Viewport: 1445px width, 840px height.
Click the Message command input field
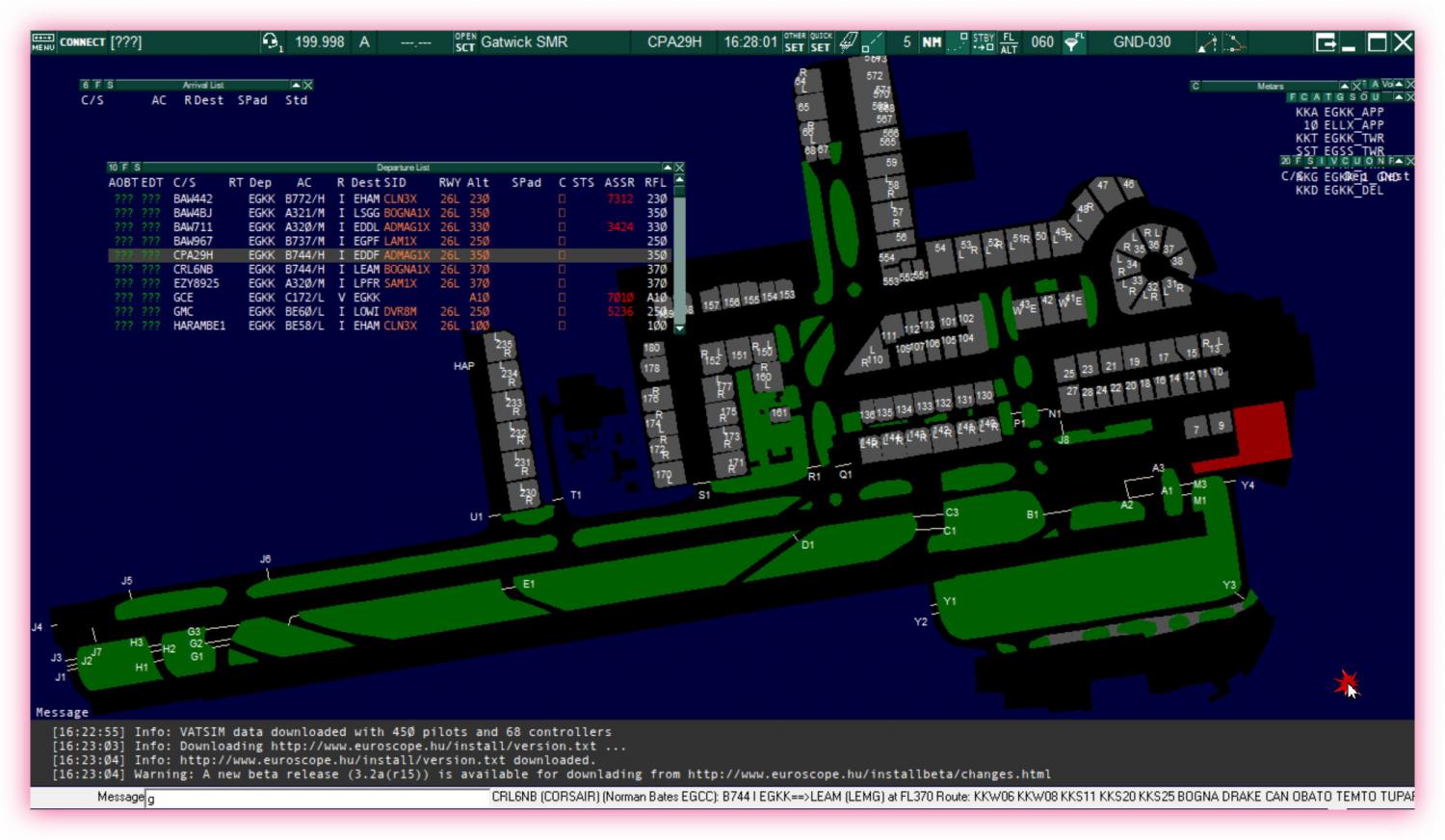coord(318,798)
